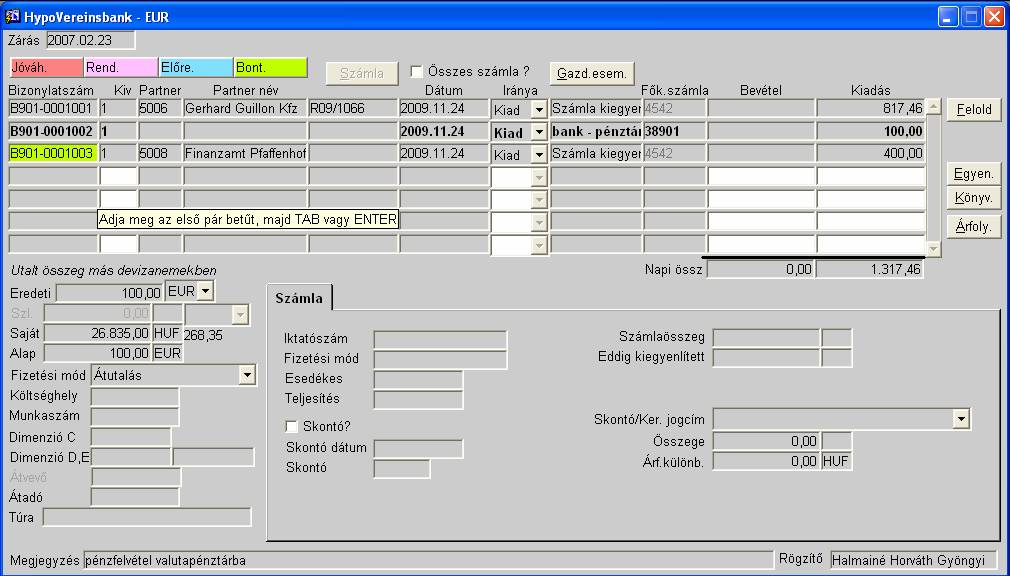Expand the Eredeti EUR currency dropdown

click(205, 291)
